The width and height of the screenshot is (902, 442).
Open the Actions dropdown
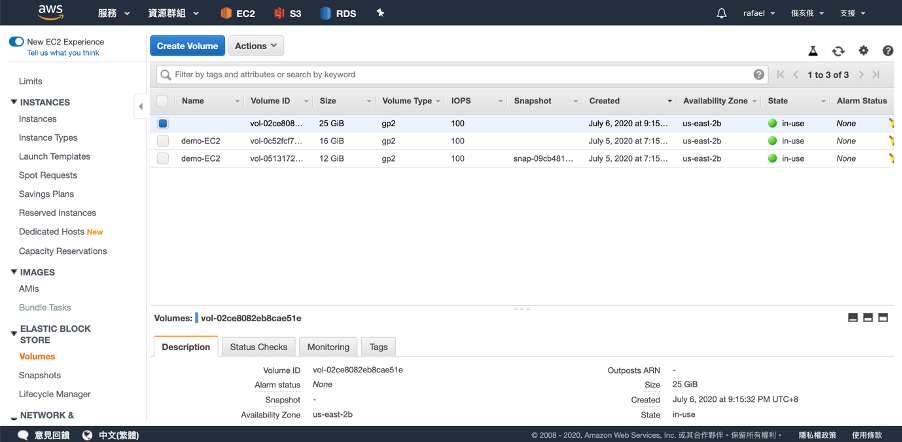[256, 46]
